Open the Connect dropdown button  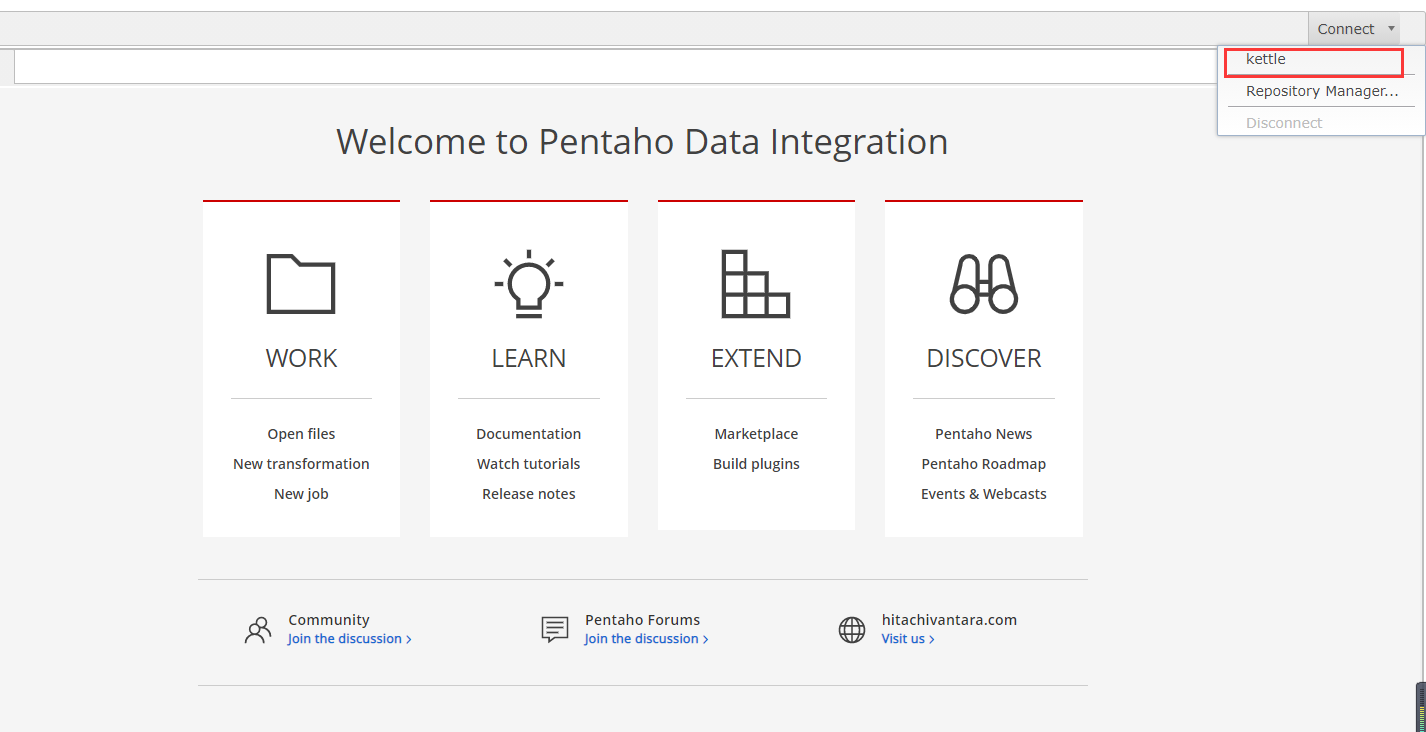click(x=1354, y=29)
